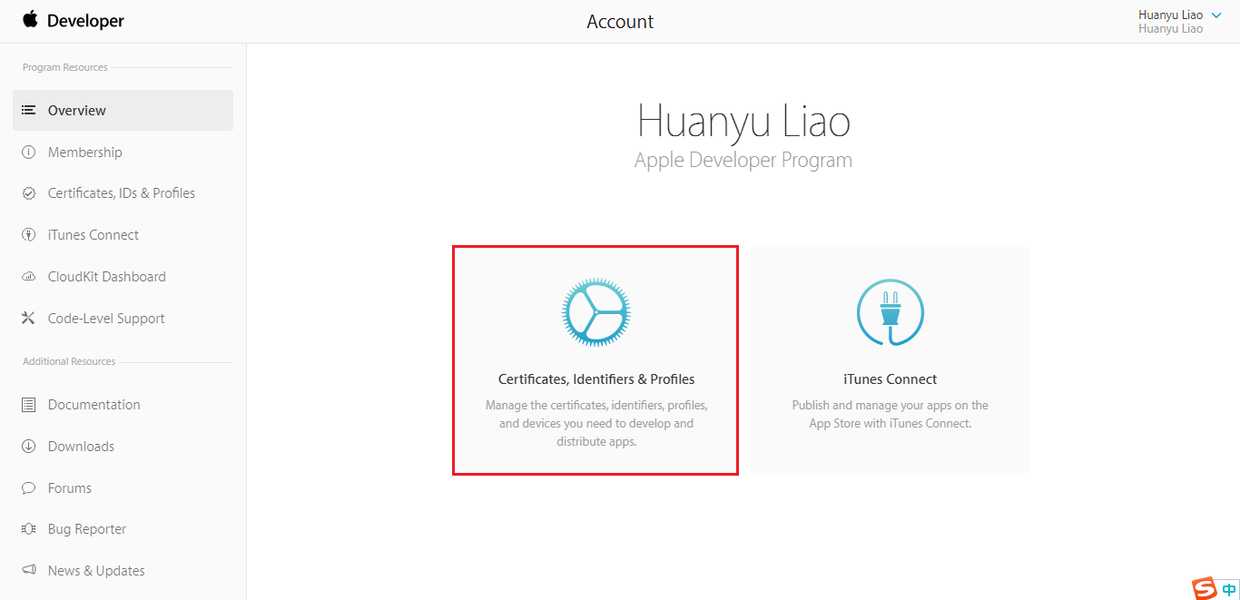Screen dimensions: 1240x600
Task: Go to Downloads
Action: click(x=81, y=446)
